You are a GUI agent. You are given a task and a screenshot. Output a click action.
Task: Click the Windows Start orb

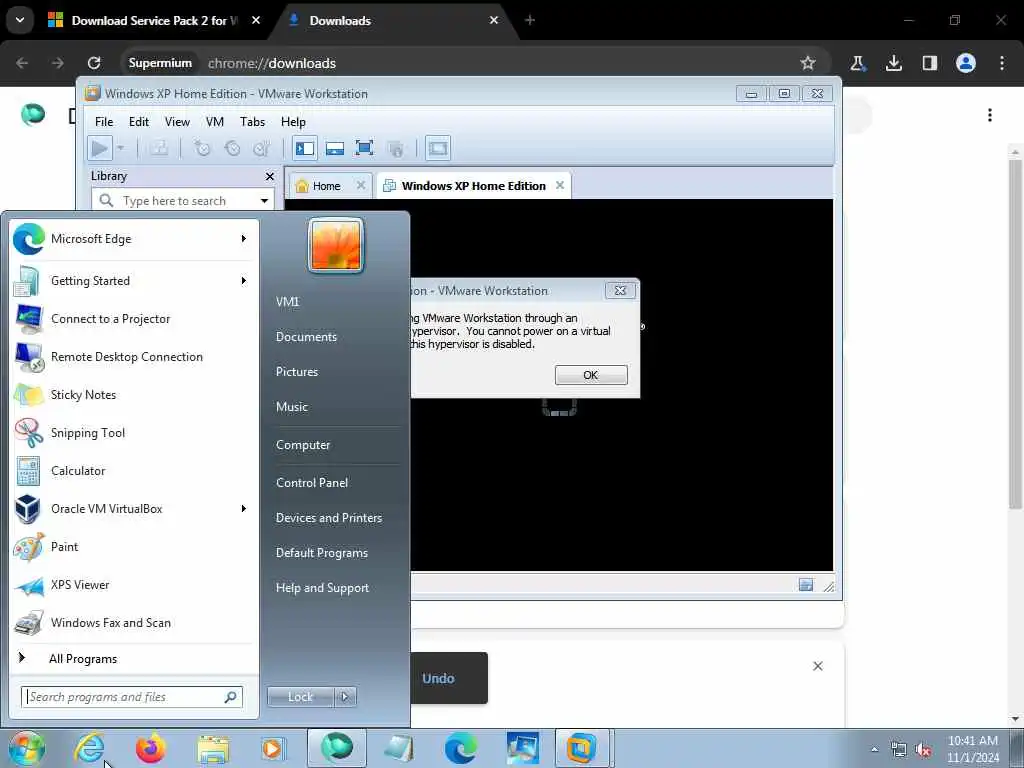click(26, 748)
